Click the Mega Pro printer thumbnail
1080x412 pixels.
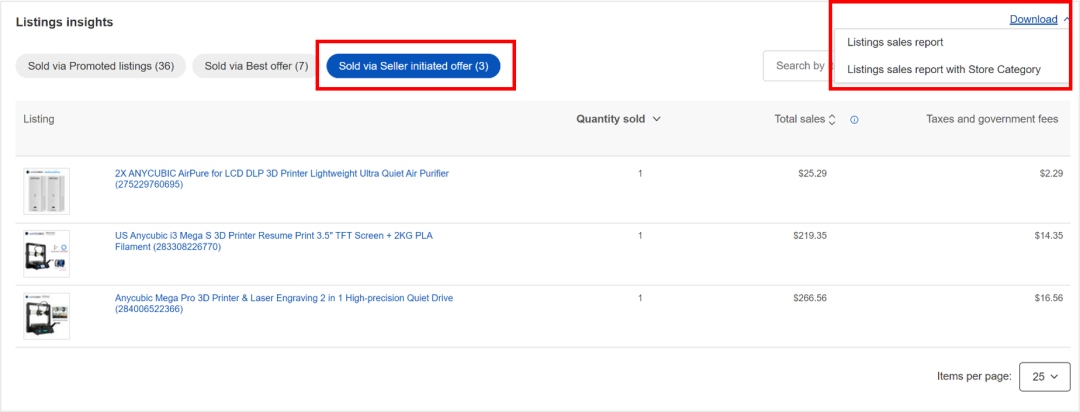click(47, 316)
